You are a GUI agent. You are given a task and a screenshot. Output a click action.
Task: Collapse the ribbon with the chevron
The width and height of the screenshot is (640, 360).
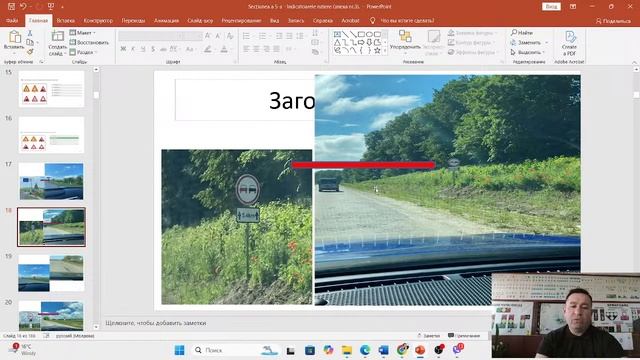pyautogui.click(x=635, y=62)
